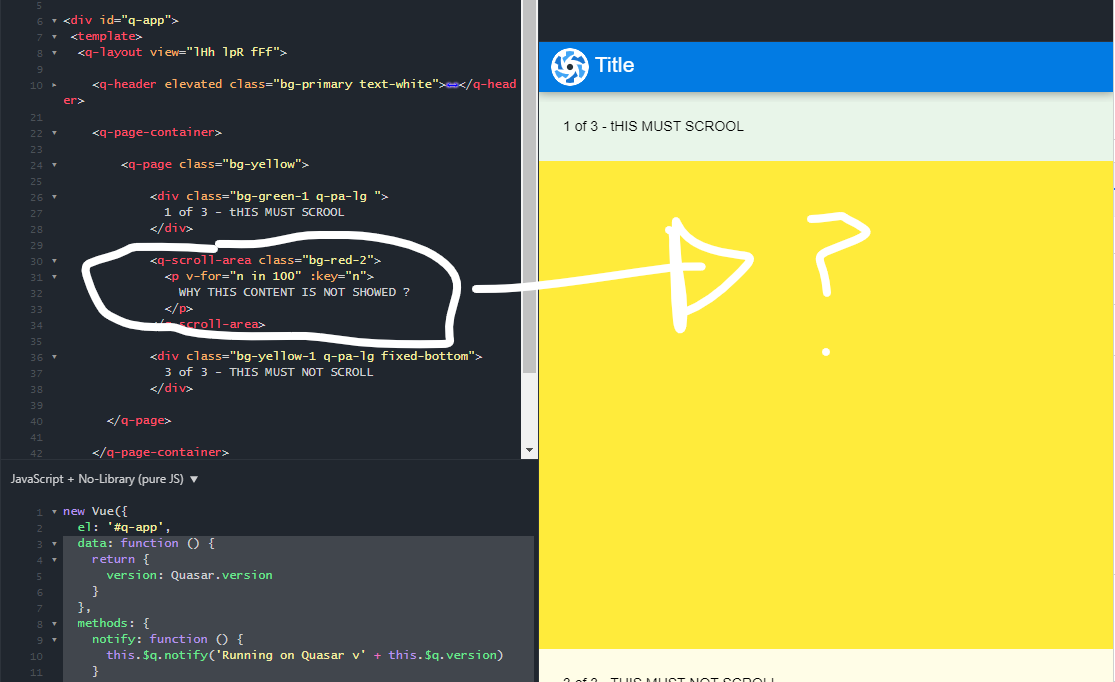Viewport: 1115px width, 682px height.
Task: Collapse the v-for paragraph on line 31
Action: point(53,275)
